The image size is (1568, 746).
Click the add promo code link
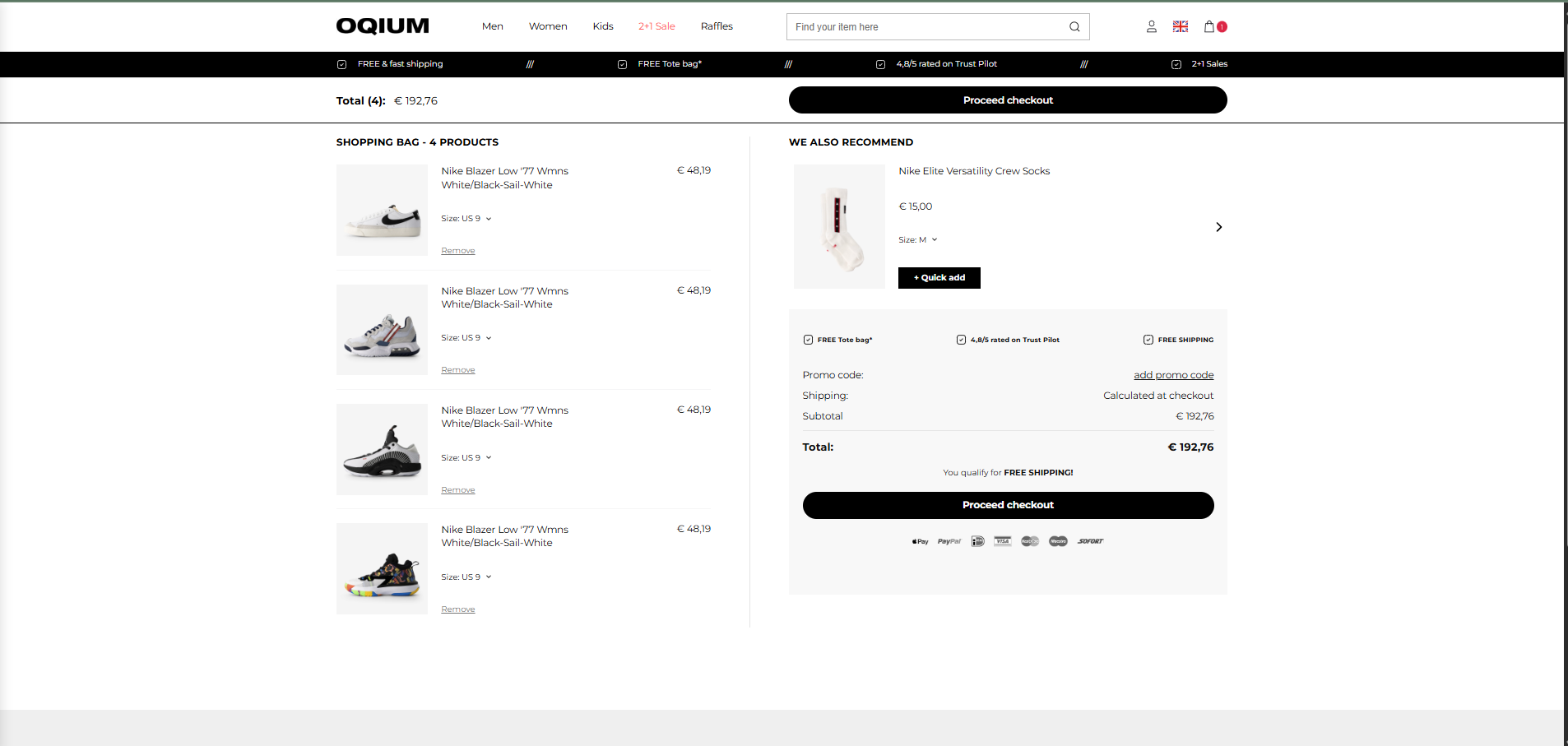pyautogui.click(x=1174, y=375)
